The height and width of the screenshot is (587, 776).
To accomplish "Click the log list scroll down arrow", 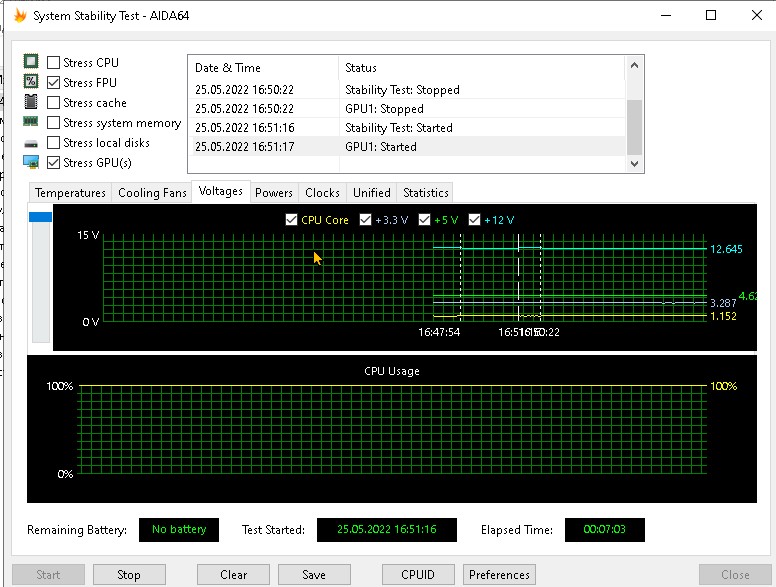I will tap(634, 163).
